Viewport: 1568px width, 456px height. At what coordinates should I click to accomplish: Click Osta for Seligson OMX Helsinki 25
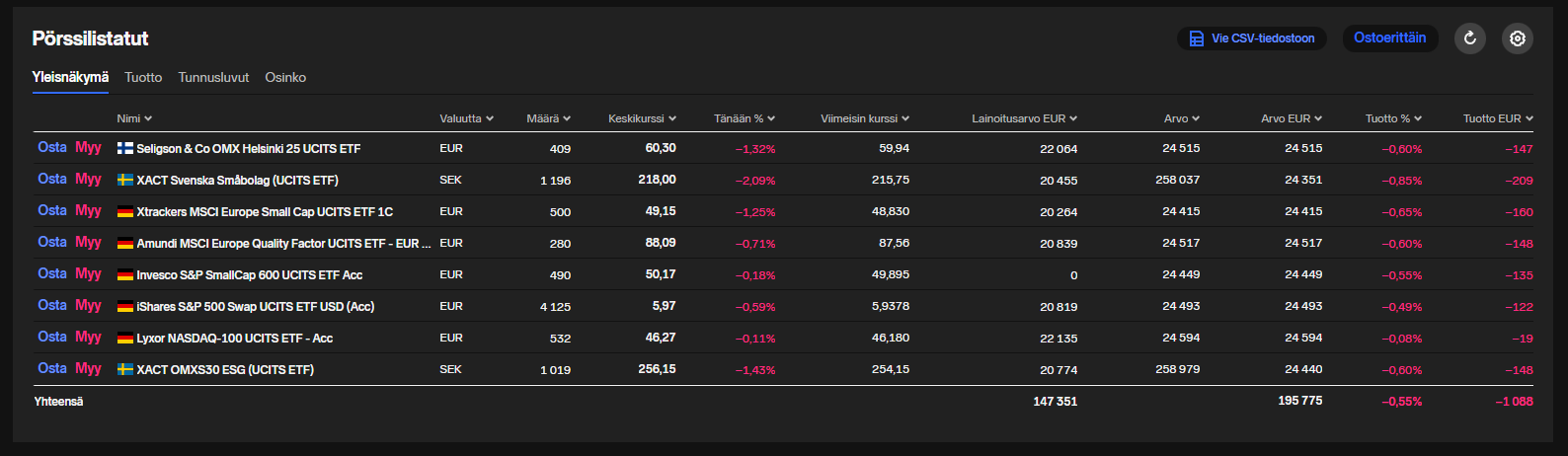point(52,147)
